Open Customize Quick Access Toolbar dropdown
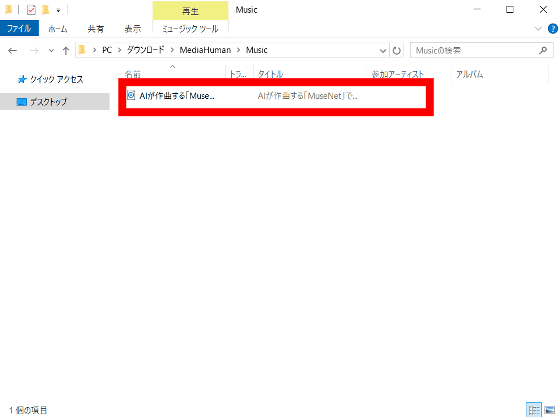Image resolution: width=560 pixels, height=417 pixels. click(x=58, y=11)
